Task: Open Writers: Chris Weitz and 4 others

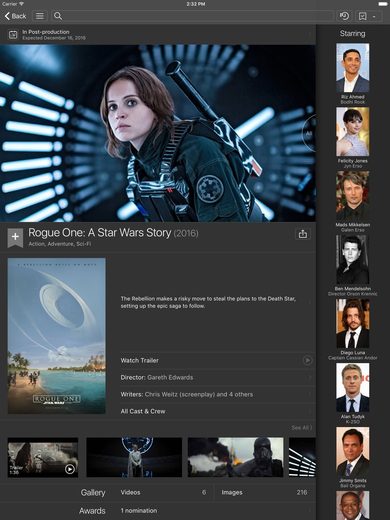Action: tap(217, 394)
